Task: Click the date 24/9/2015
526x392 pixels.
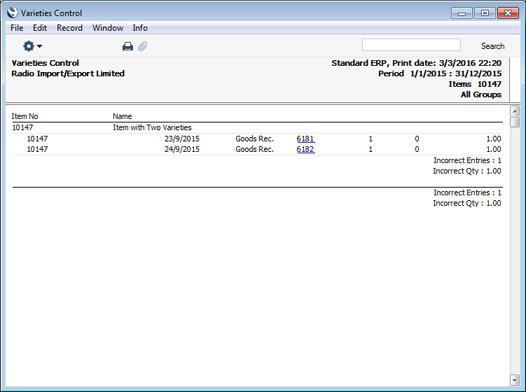Action: [182, 149]
